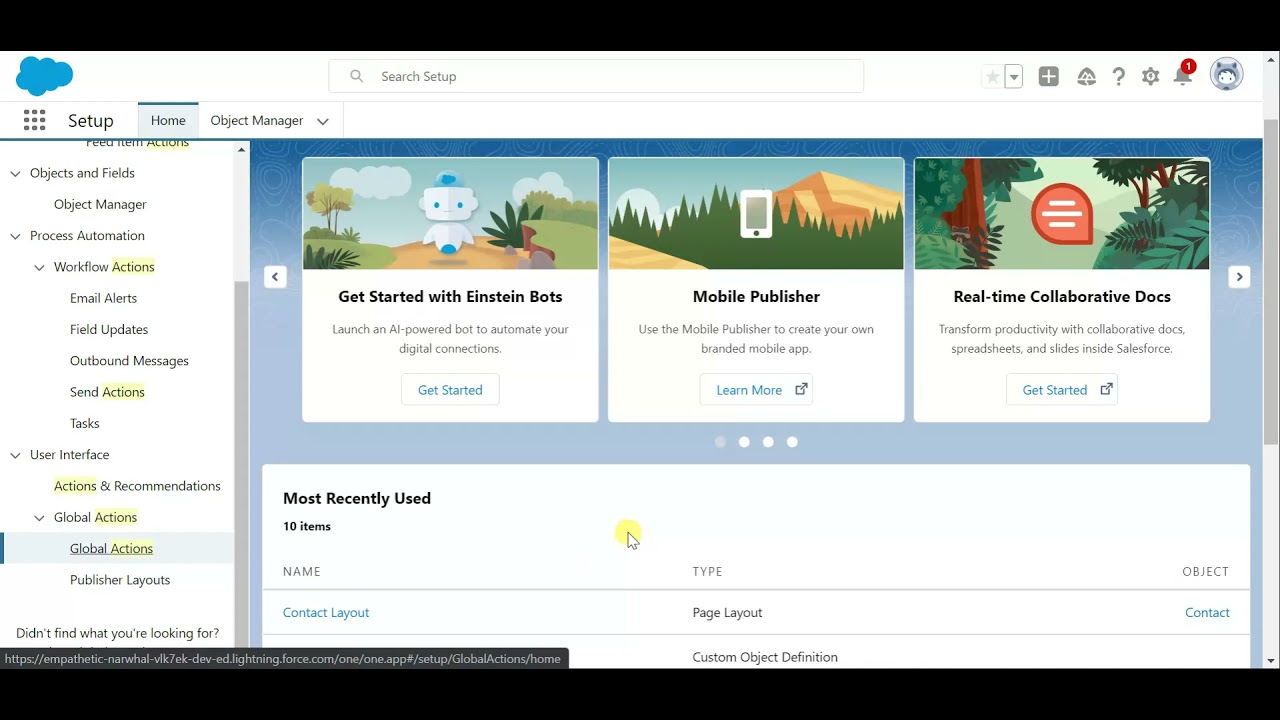
Task: Click the page scroll down arrow
Action: [1271, 660]
